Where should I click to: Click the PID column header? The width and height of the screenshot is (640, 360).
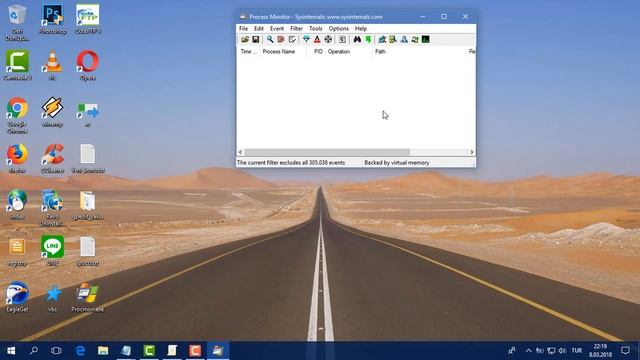[317, 51]
